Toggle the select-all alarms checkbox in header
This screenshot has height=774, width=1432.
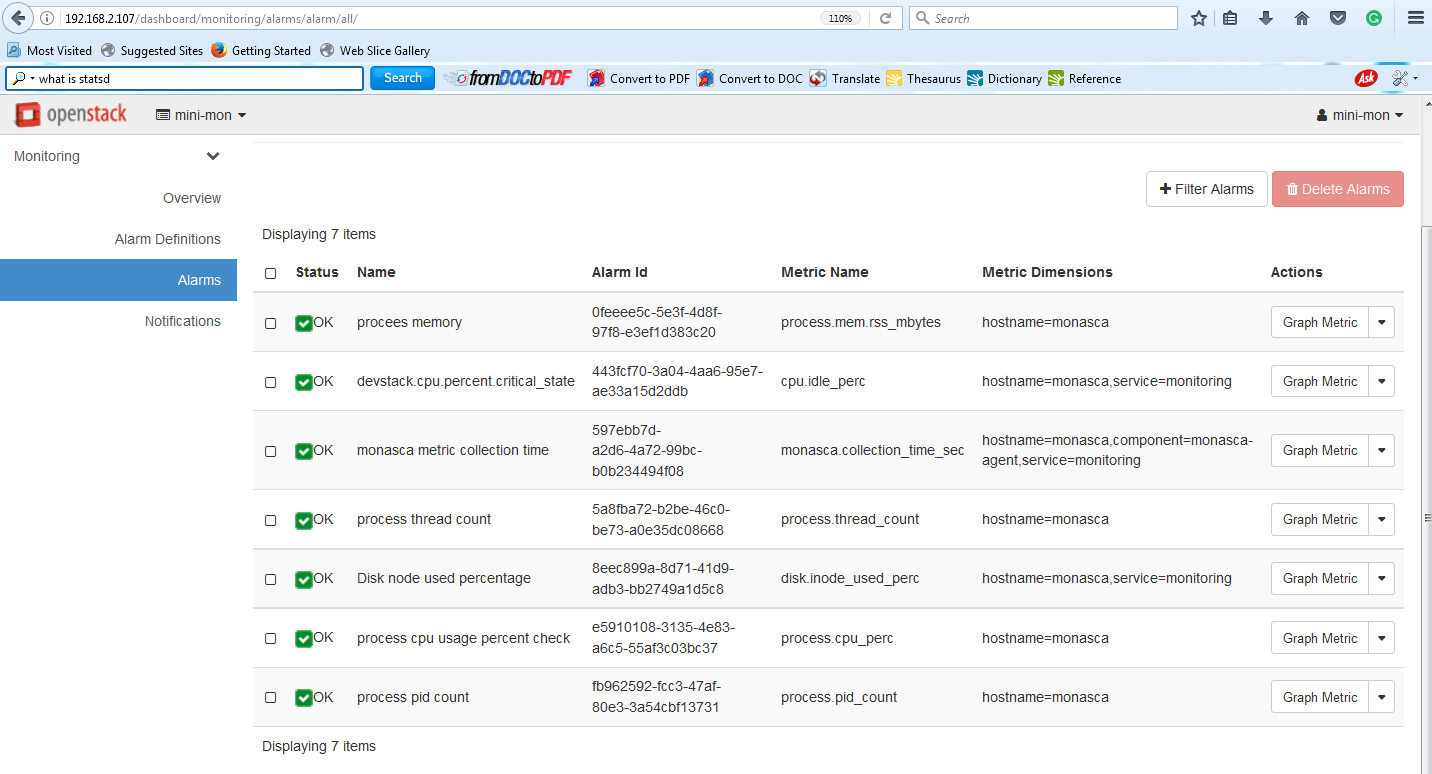click(271, 273)
